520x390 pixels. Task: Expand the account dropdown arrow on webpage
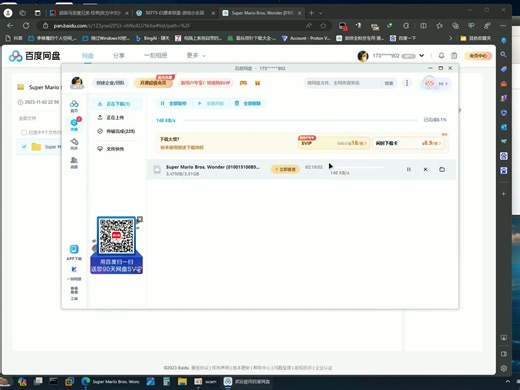point(422,56)
